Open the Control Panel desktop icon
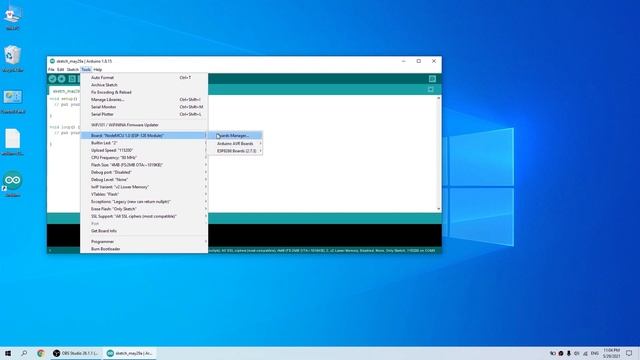Viewport: 640px width, 360px height. coord(13,101)
